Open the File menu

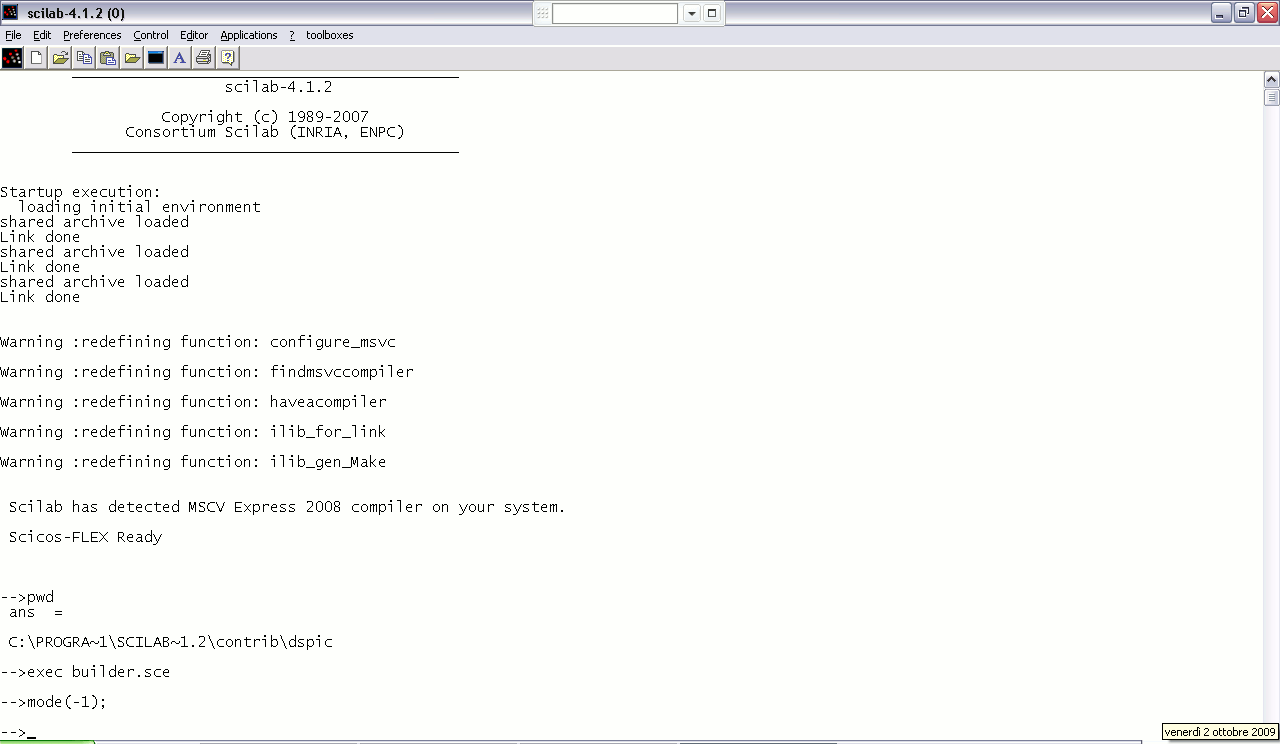tap(13, 35)
